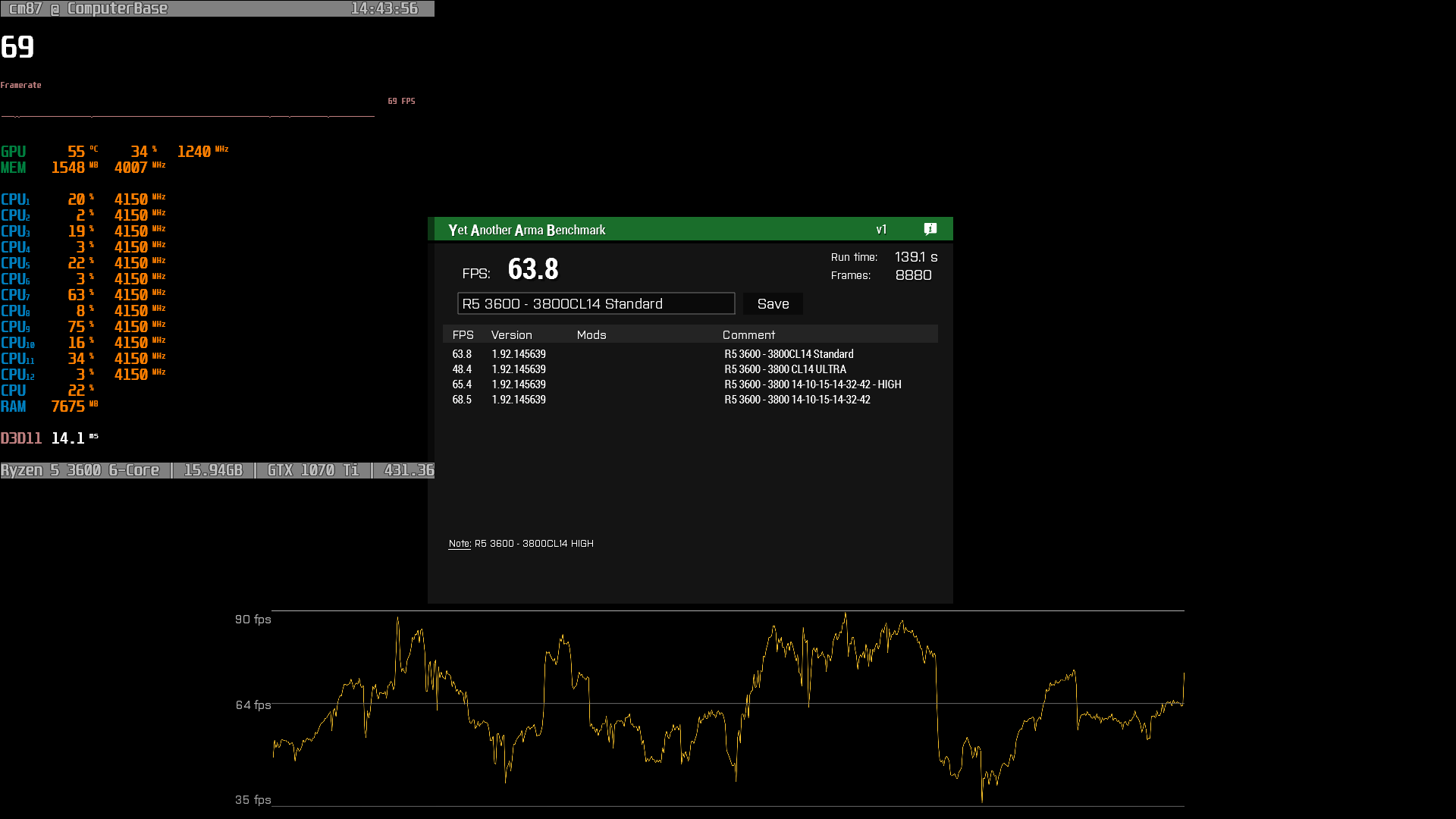1456x819 pixels.
Task: Select the 68.5 FPS result row
Action: click(689, 400)
